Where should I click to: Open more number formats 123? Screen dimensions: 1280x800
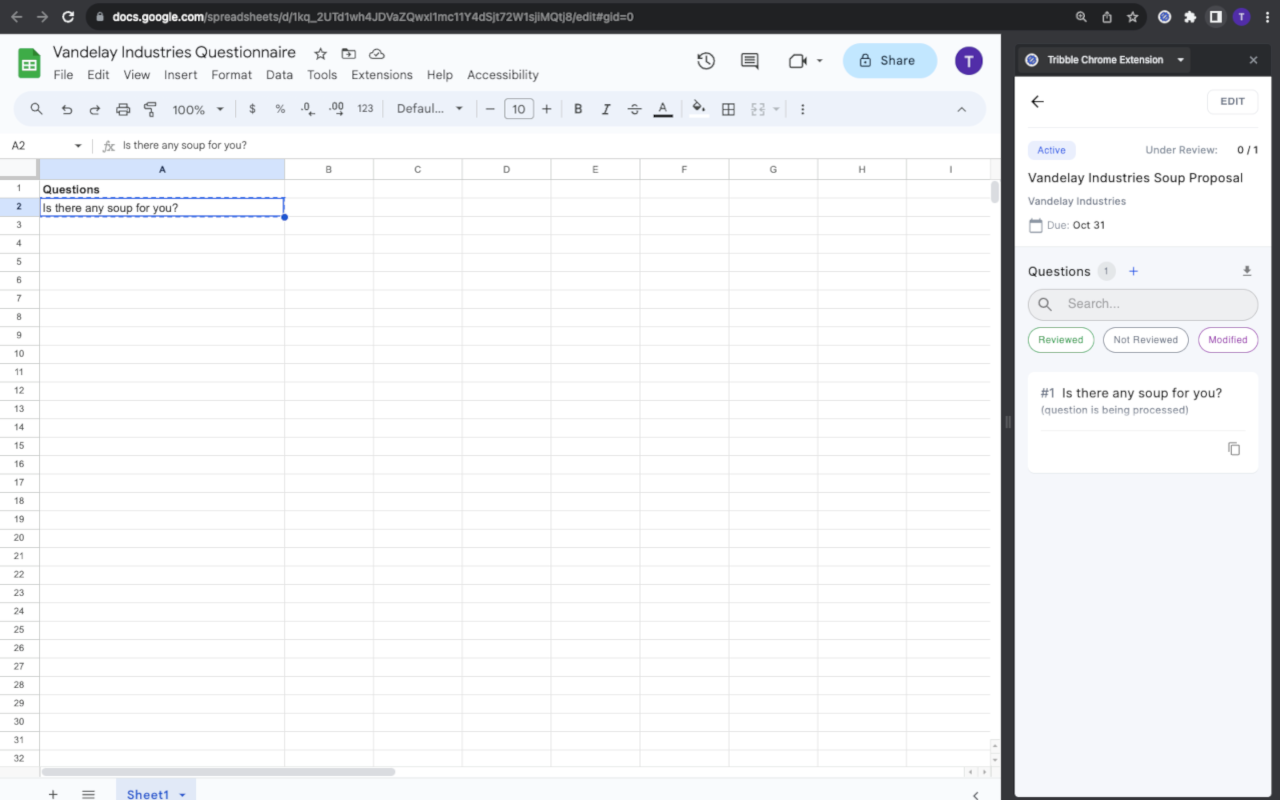[365, 109]
